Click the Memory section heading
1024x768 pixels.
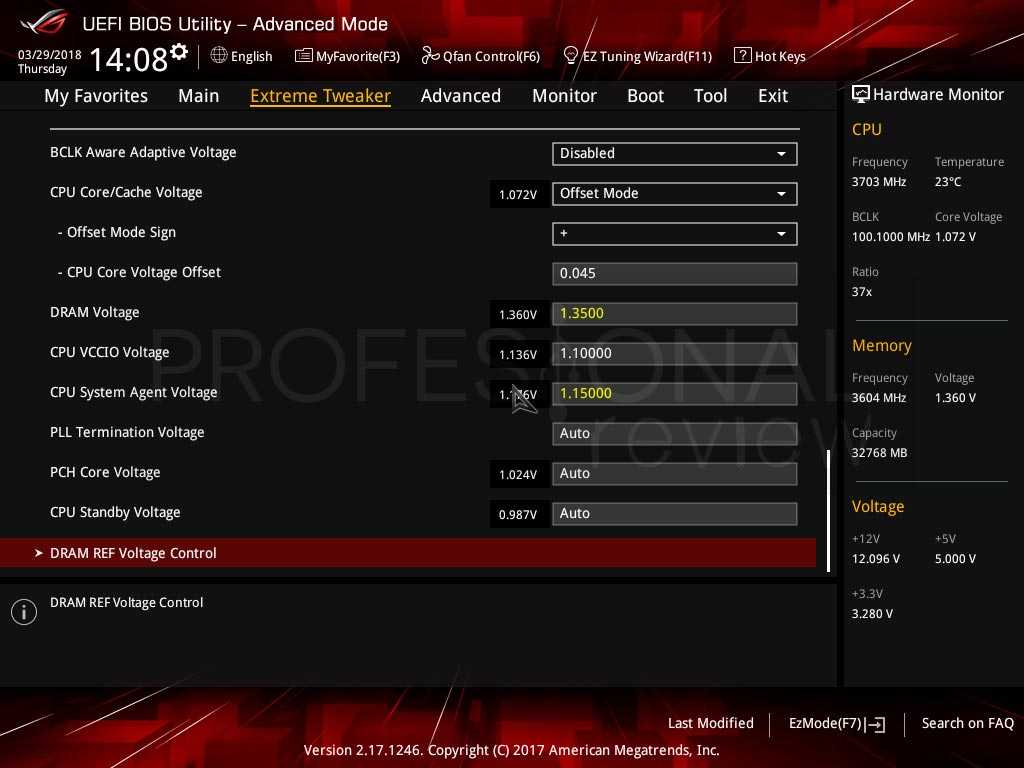pos(881,345)
